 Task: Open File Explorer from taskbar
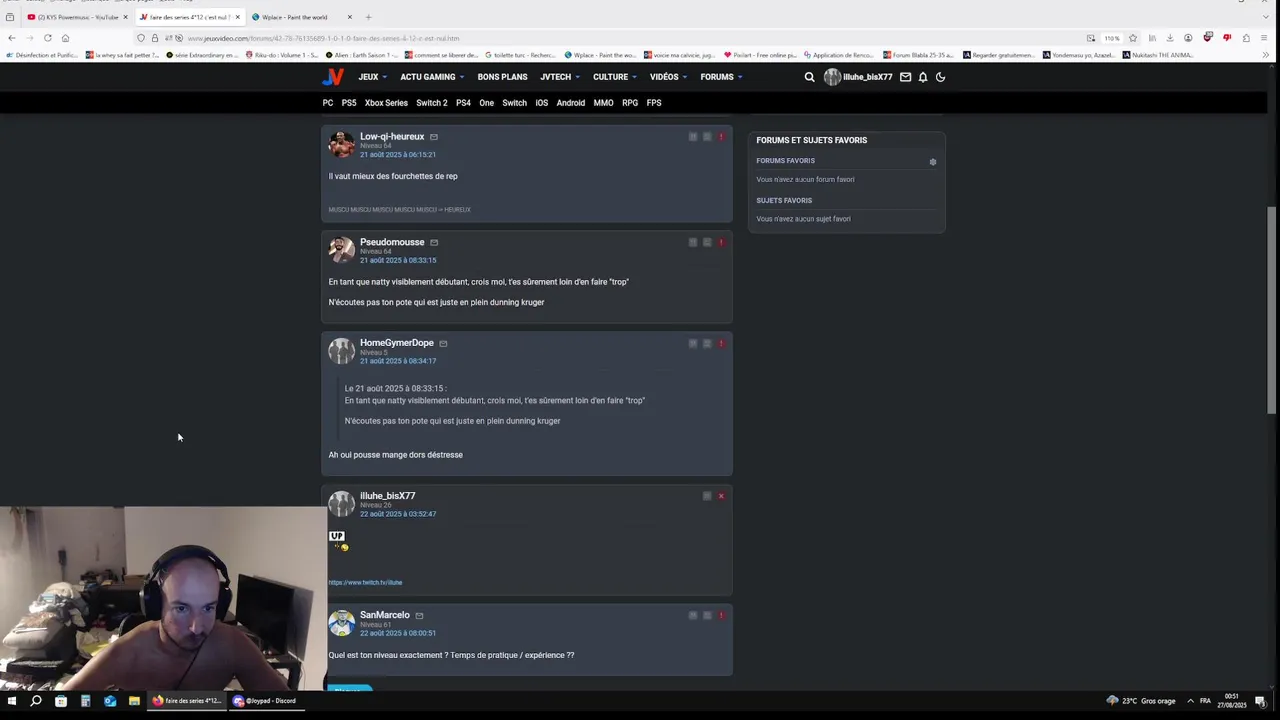(134, 701)
